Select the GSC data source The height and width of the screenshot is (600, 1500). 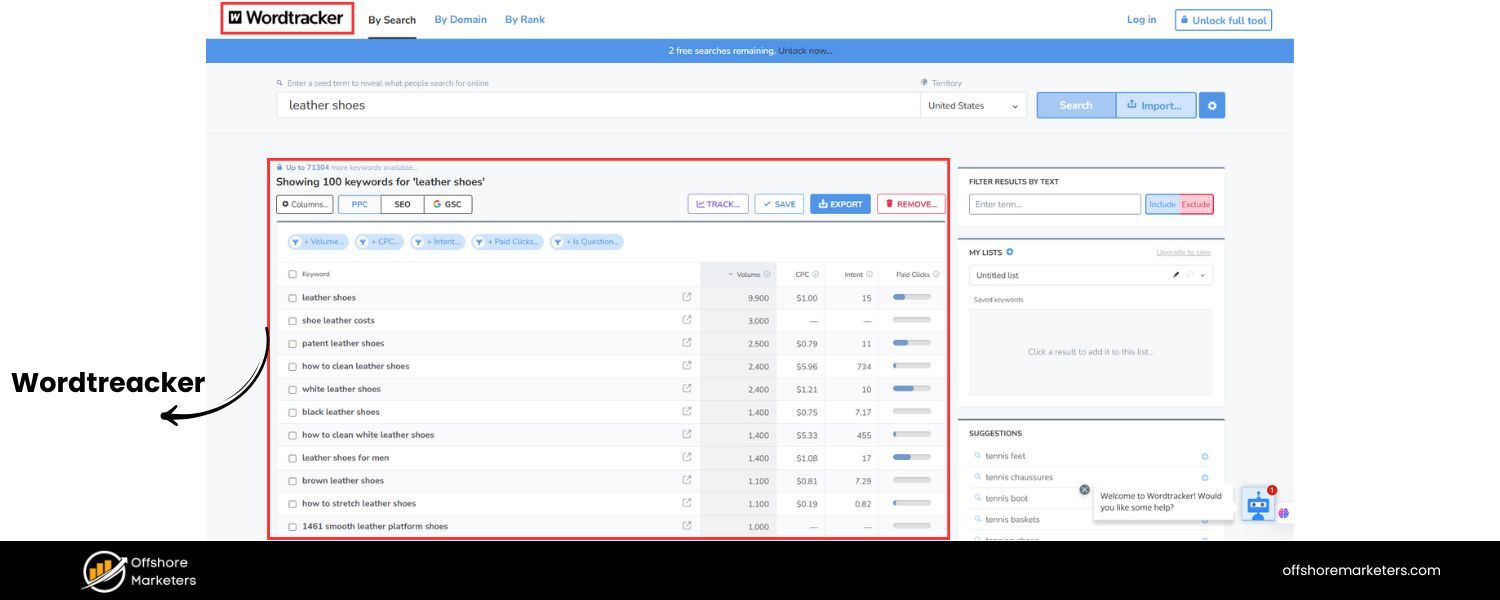click(446, 203)
